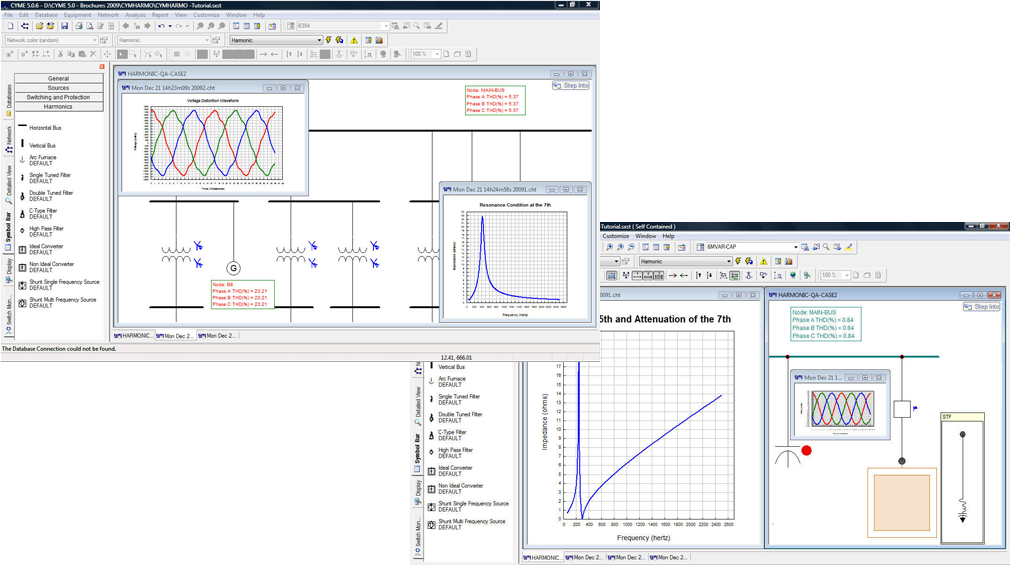
Task: Click the Resonance Condition at the 7th chart
Action: click(x=515, y=260)
